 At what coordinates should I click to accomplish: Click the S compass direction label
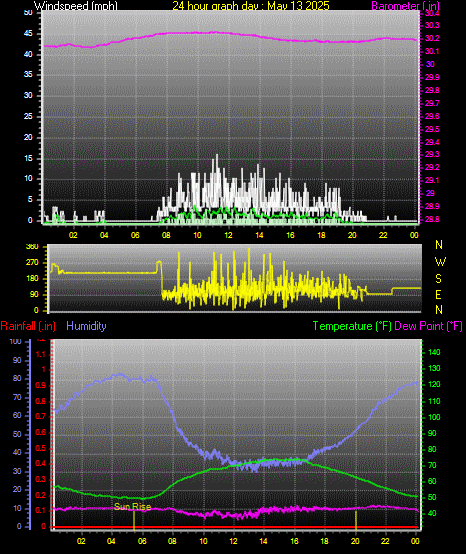click(x=438, y=278)
